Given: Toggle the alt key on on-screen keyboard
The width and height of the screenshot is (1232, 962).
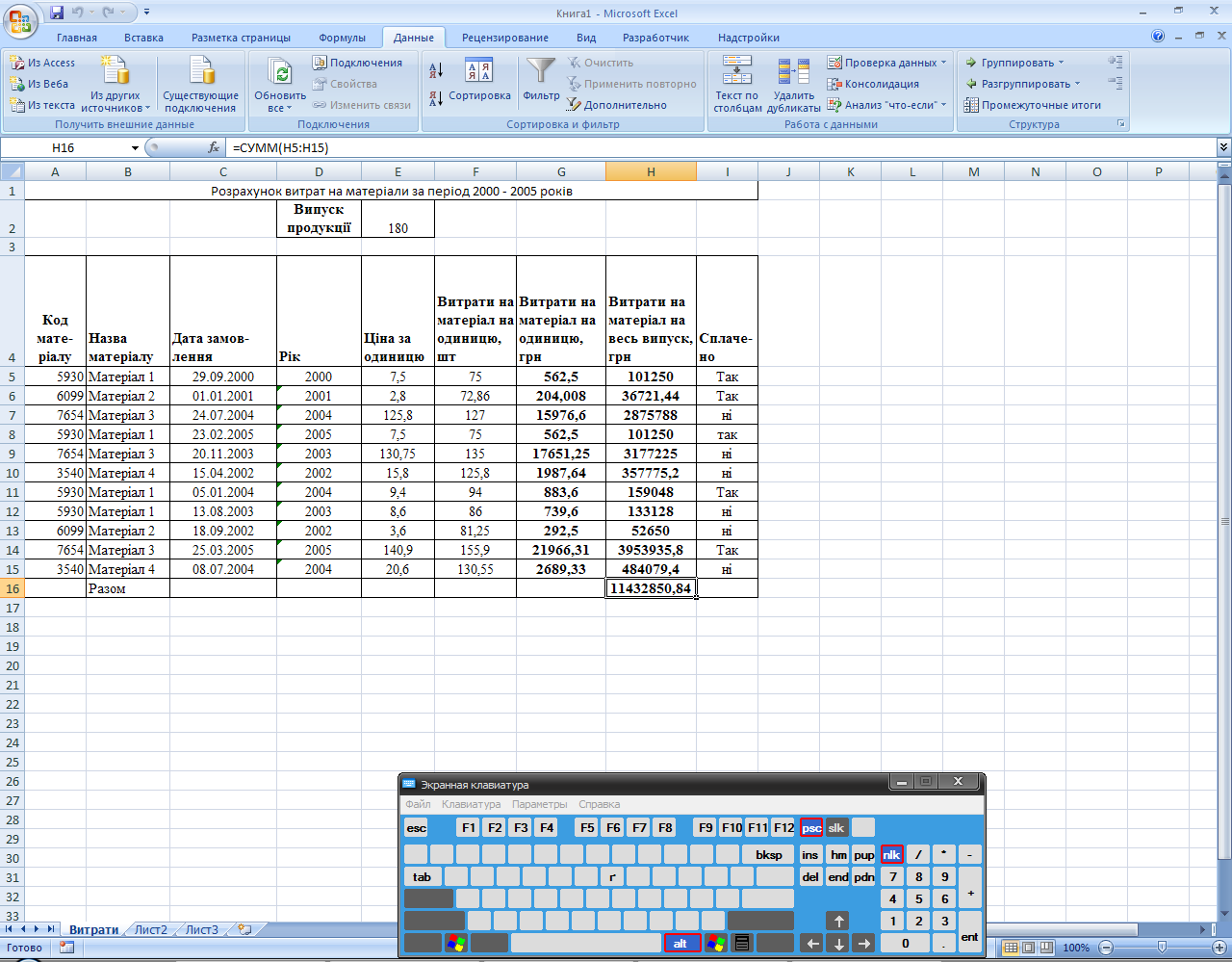Looking at the screenshot, I should point(681,944).
